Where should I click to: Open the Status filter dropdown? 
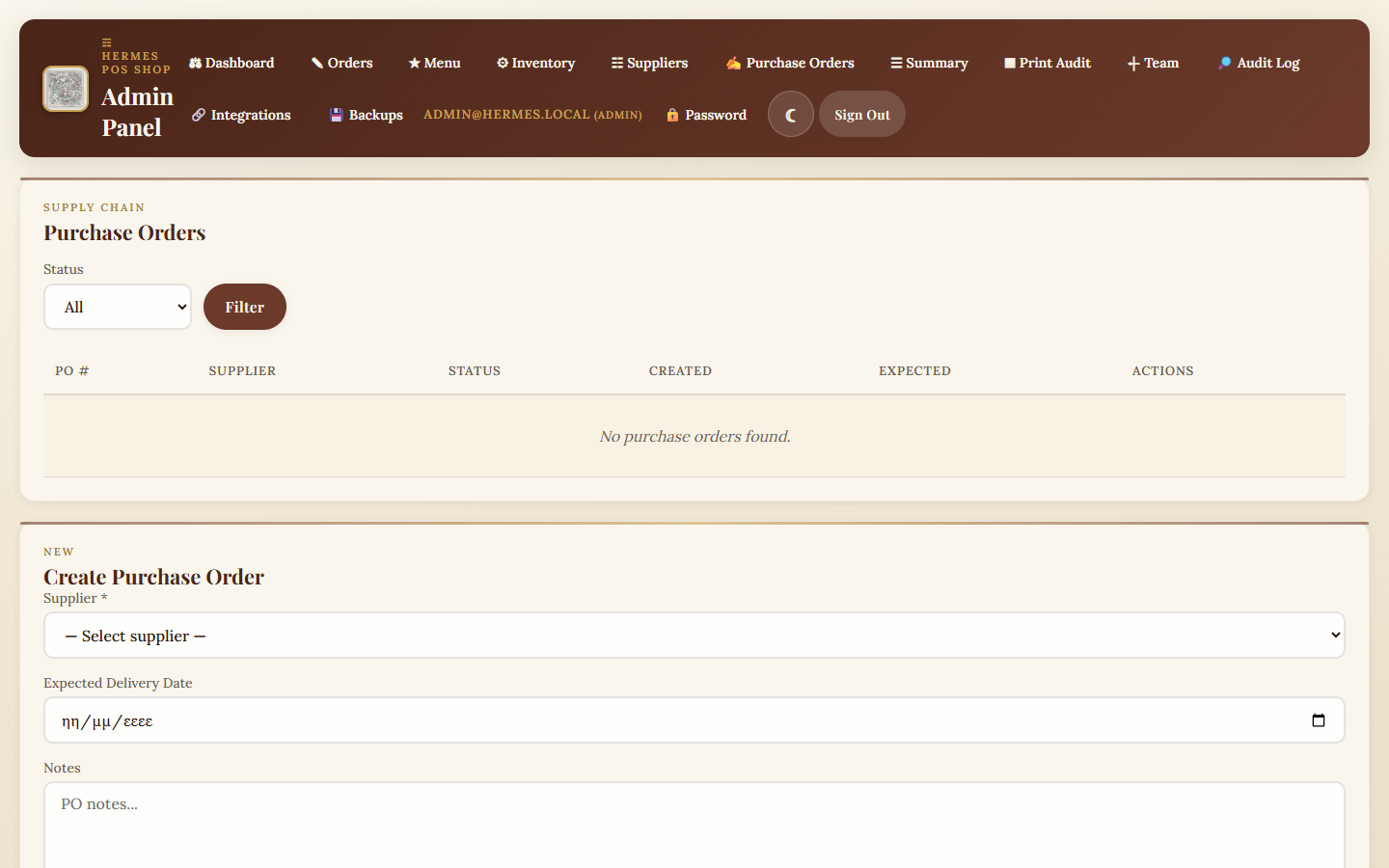(118, 307)
